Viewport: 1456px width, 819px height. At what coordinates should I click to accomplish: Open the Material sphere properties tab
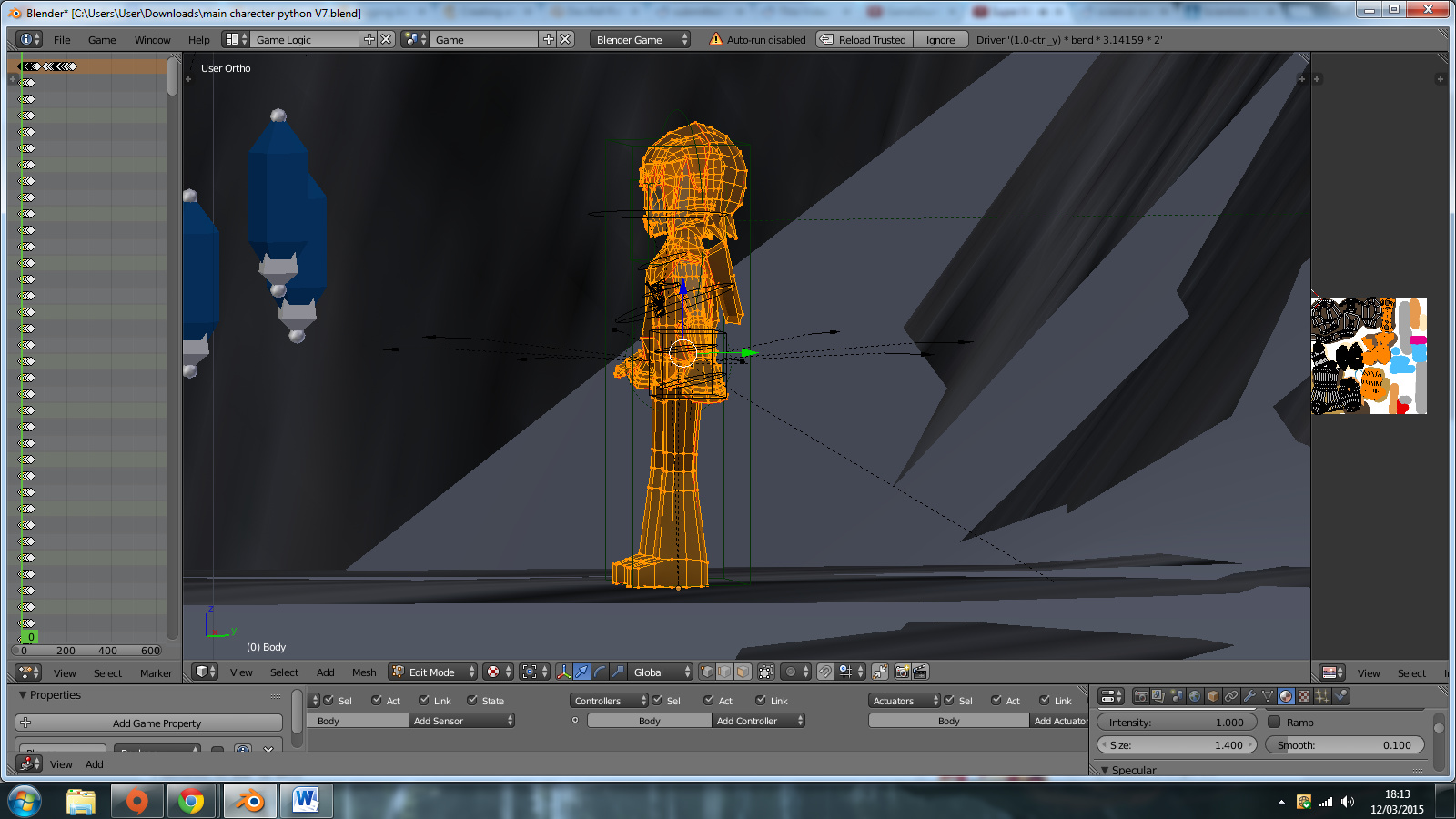click(x=1286, y=696)
